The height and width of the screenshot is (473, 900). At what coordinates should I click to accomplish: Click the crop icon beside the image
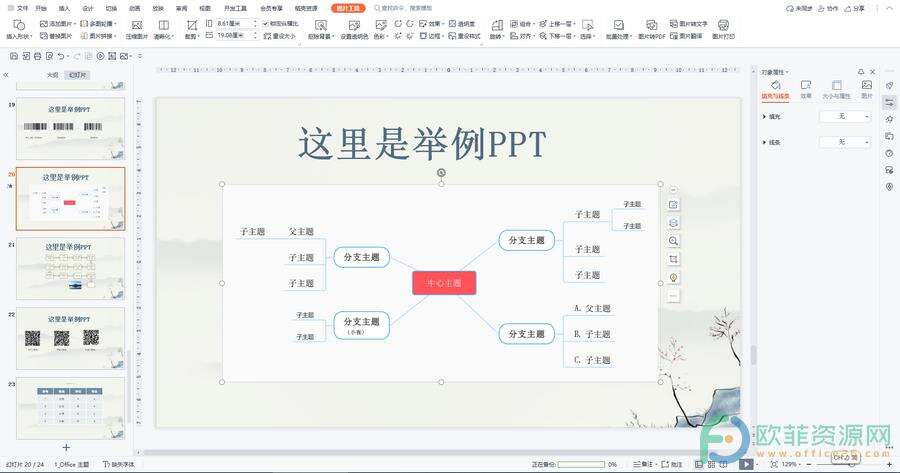point(674,259)
